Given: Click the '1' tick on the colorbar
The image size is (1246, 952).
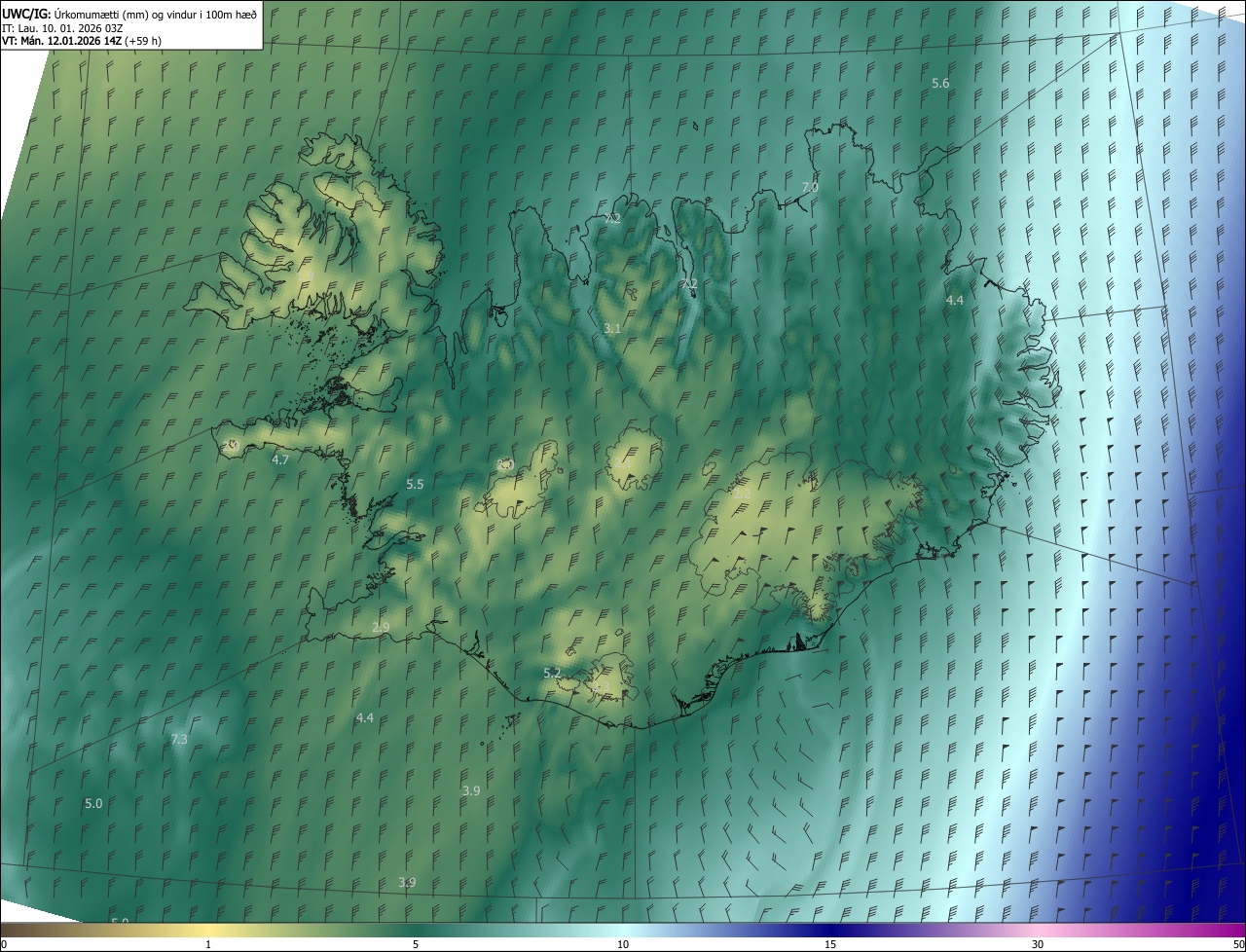Looking at the screenshot, I should point(208,944).
